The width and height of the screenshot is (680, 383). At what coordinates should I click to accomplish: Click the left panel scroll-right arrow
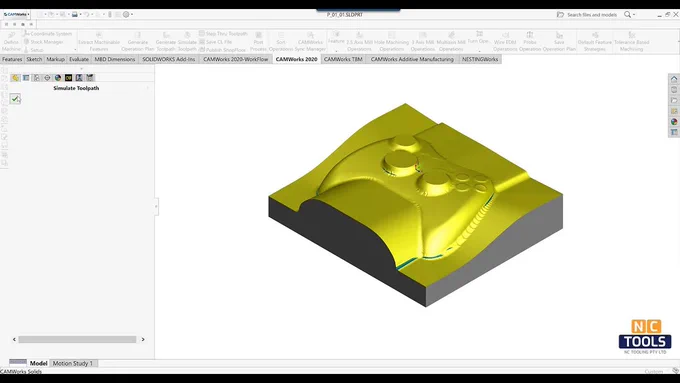[143, 340]
